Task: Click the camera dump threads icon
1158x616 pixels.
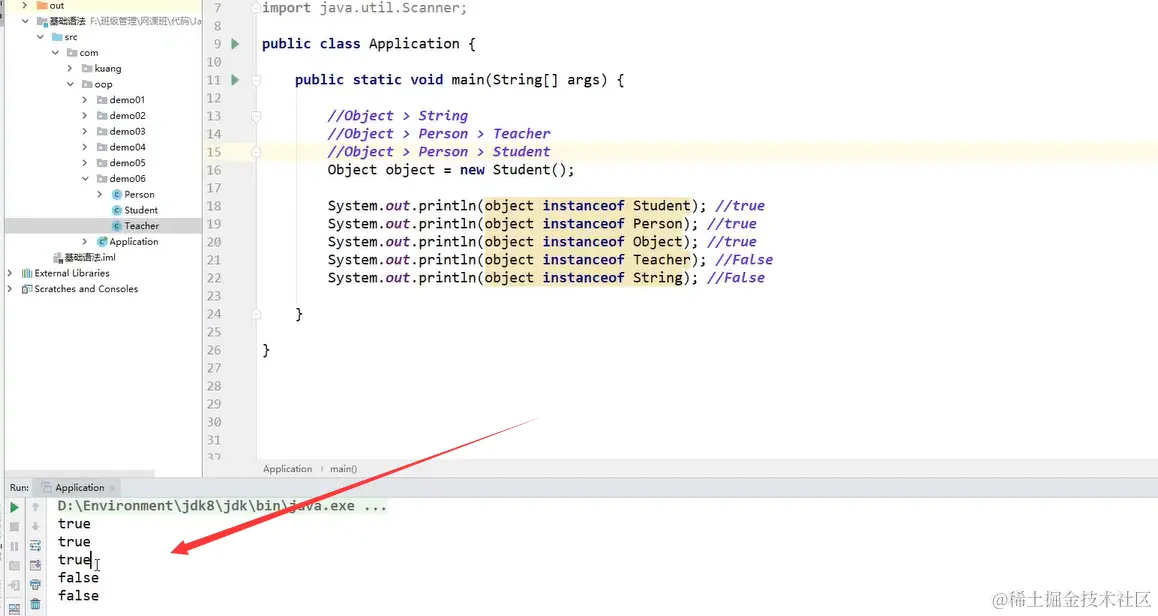Action: click(14, 566)
